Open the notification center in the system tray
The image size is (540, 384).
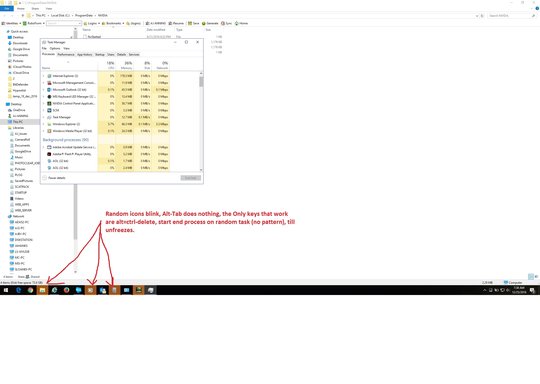pyautogui.click(x=532, y=290)
